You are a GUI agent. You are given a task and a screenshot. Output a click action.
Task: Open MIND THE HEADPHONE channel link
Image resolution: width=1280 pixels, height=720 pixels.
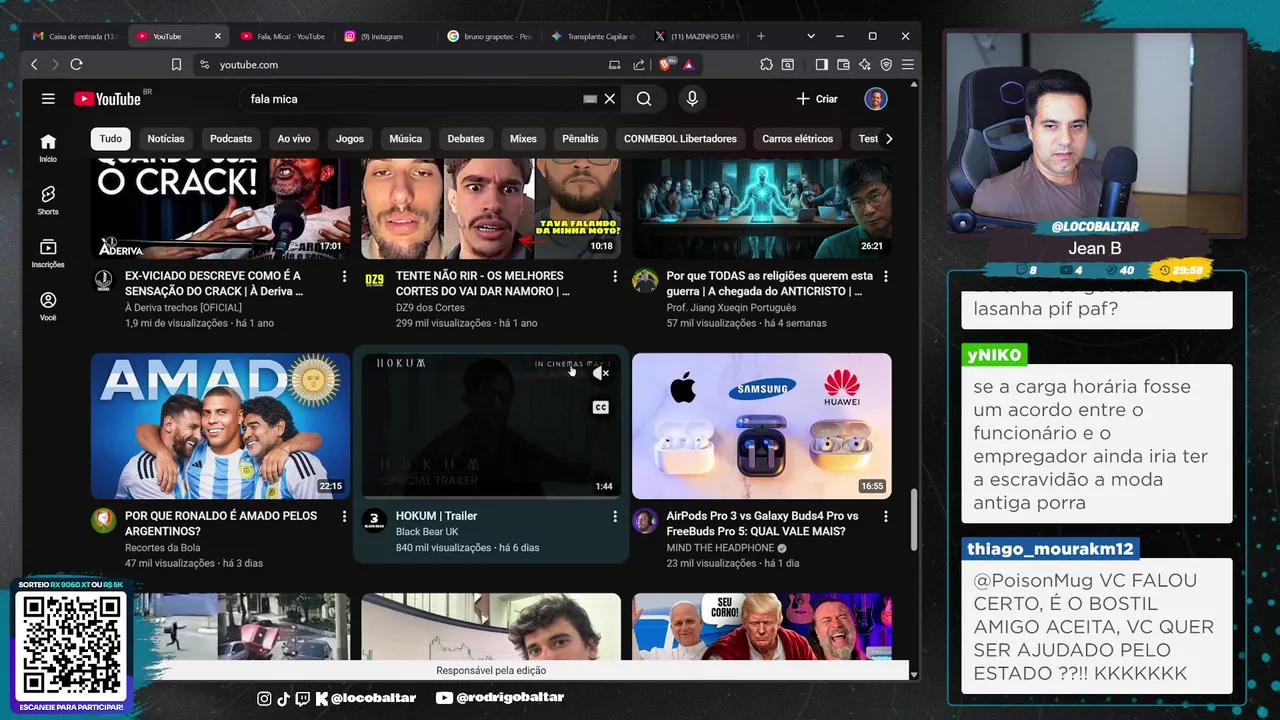point(721,548)
